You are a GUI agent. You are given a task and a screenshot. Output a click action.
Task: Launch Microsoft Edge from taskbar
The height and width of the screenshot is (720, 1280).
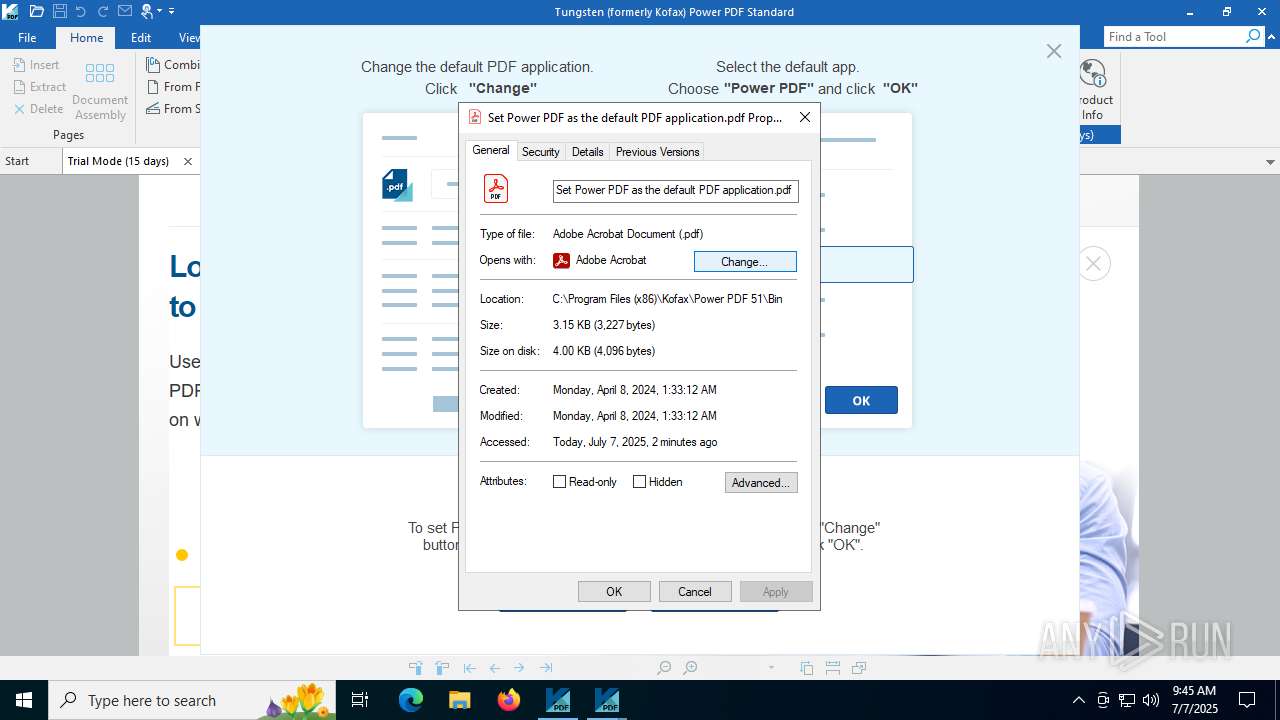411,700
